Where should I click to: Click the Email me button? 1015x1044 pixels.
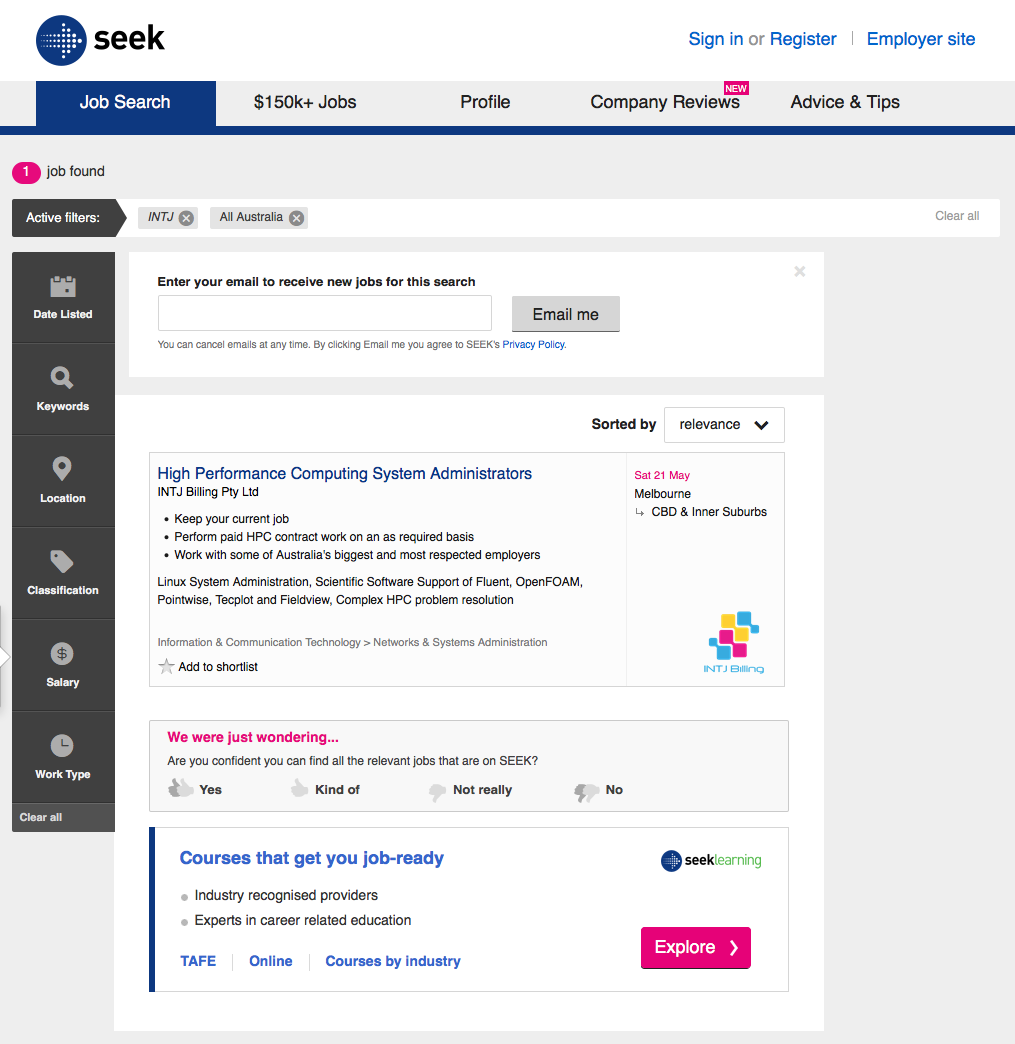click(x=565, y=314)
